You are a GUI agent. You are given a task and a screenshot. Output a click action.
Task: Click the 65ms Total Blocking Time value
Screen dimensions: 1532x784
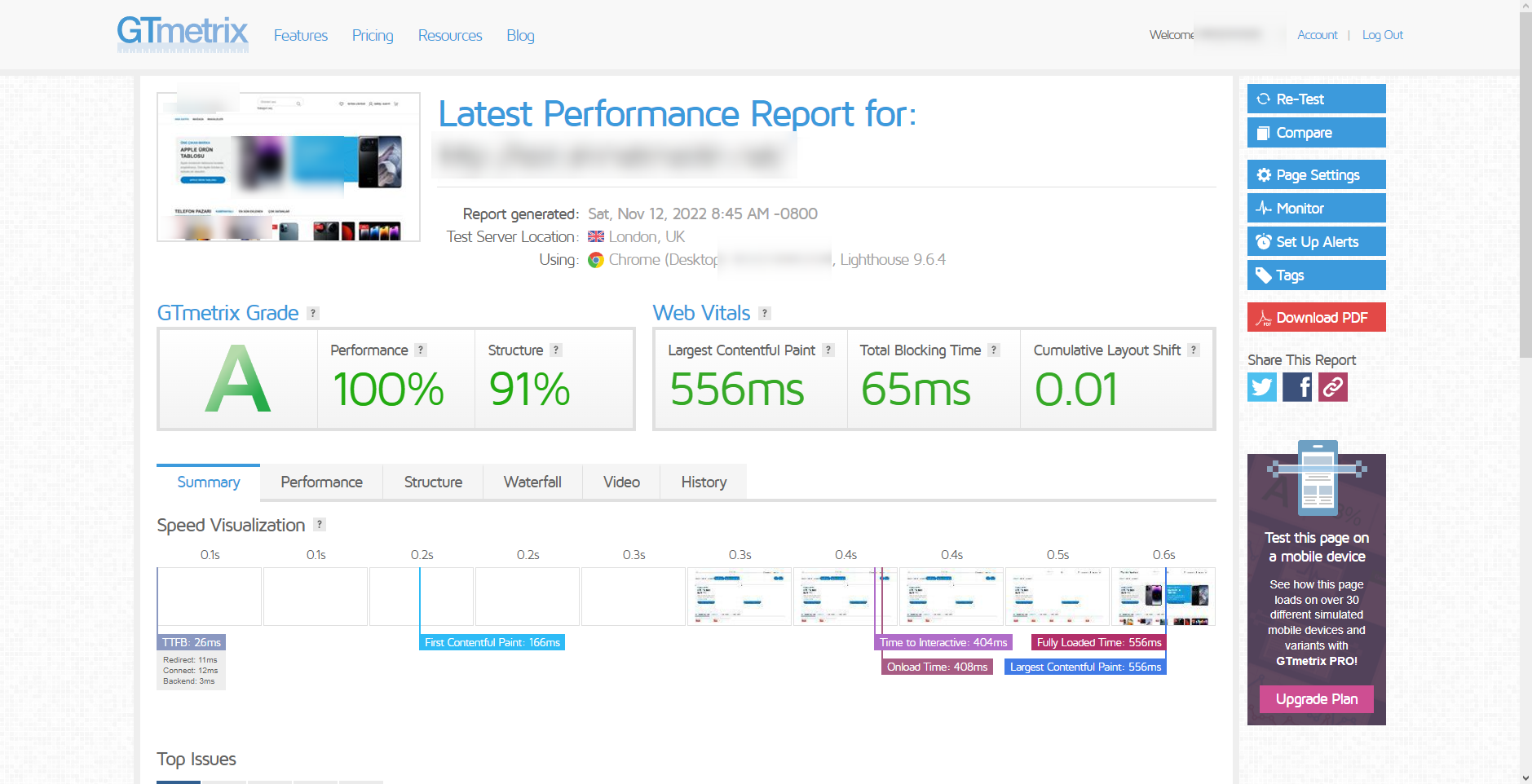click(x=916, y=389)
